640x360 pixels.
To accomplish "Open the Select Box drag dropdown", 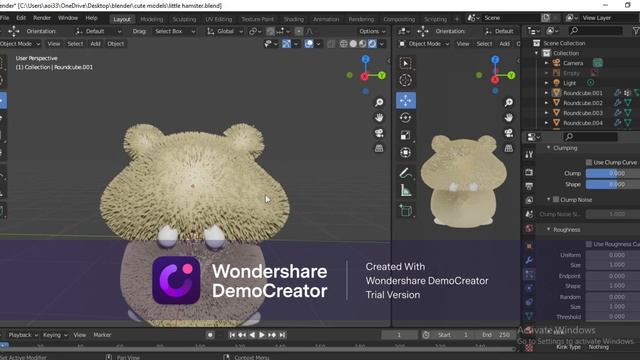I will tap(175, 31).
